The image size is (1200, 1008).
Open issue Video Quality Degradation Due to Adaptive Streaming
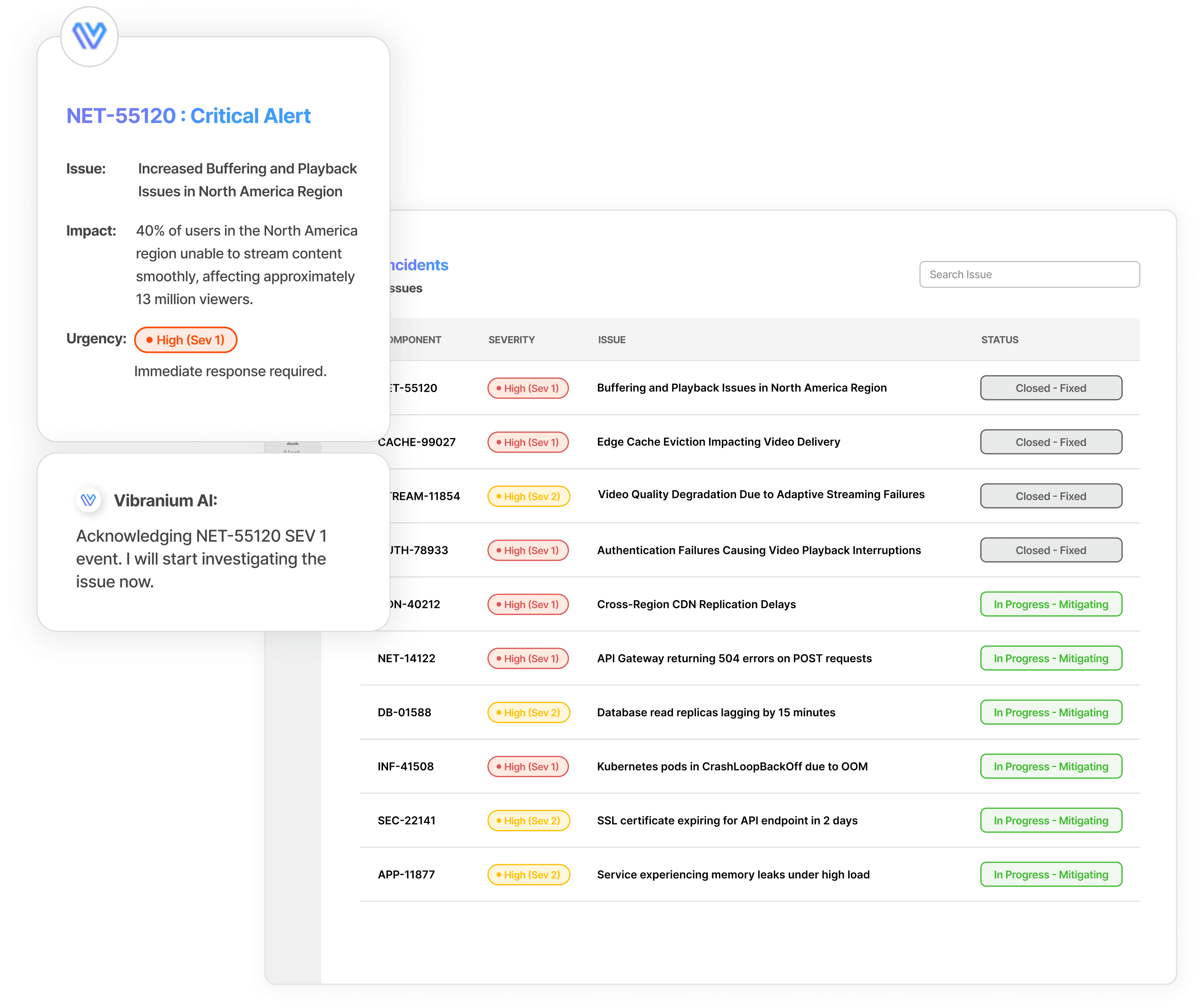pyautogui.click(x=761, y=494)
